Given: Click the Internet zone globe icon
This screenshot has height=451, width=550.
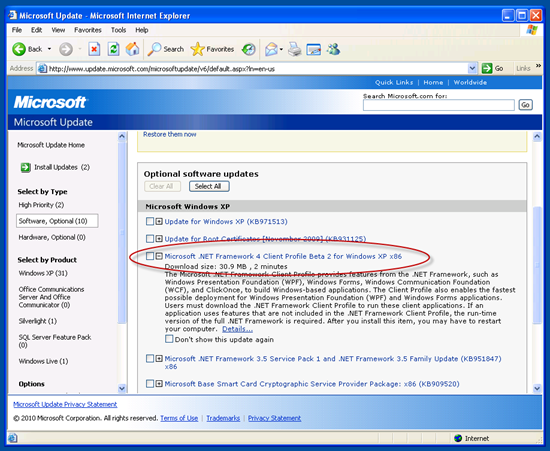Looking at the screenshot, I should [x=458, y=438].
